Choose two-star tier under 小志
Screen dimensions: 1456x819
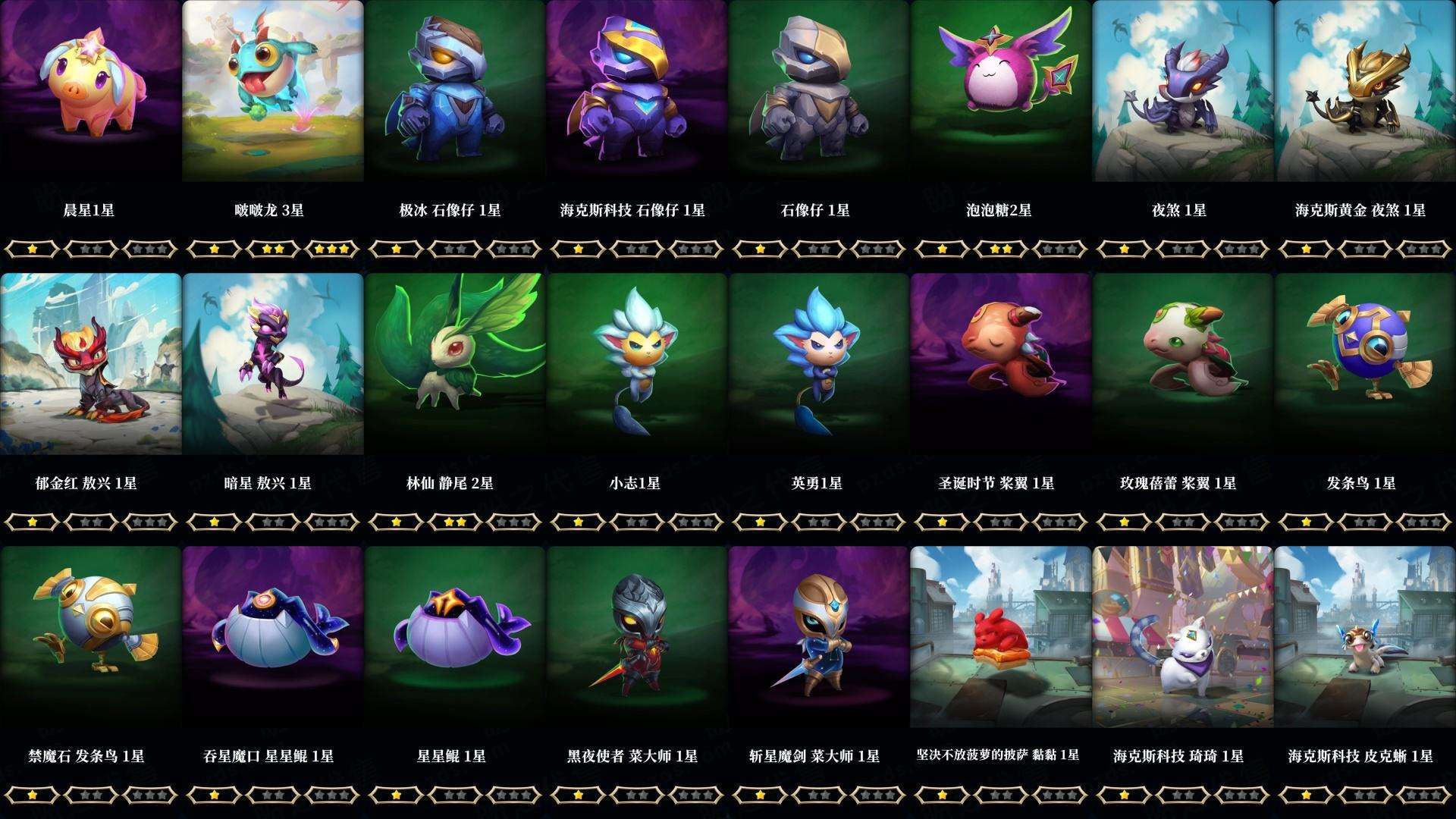point(637,521)
